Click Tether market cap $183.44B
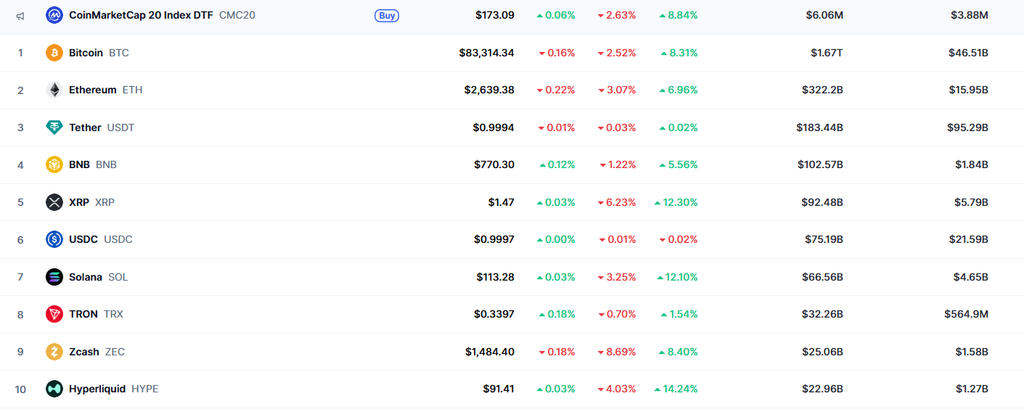 click(820, 127)
